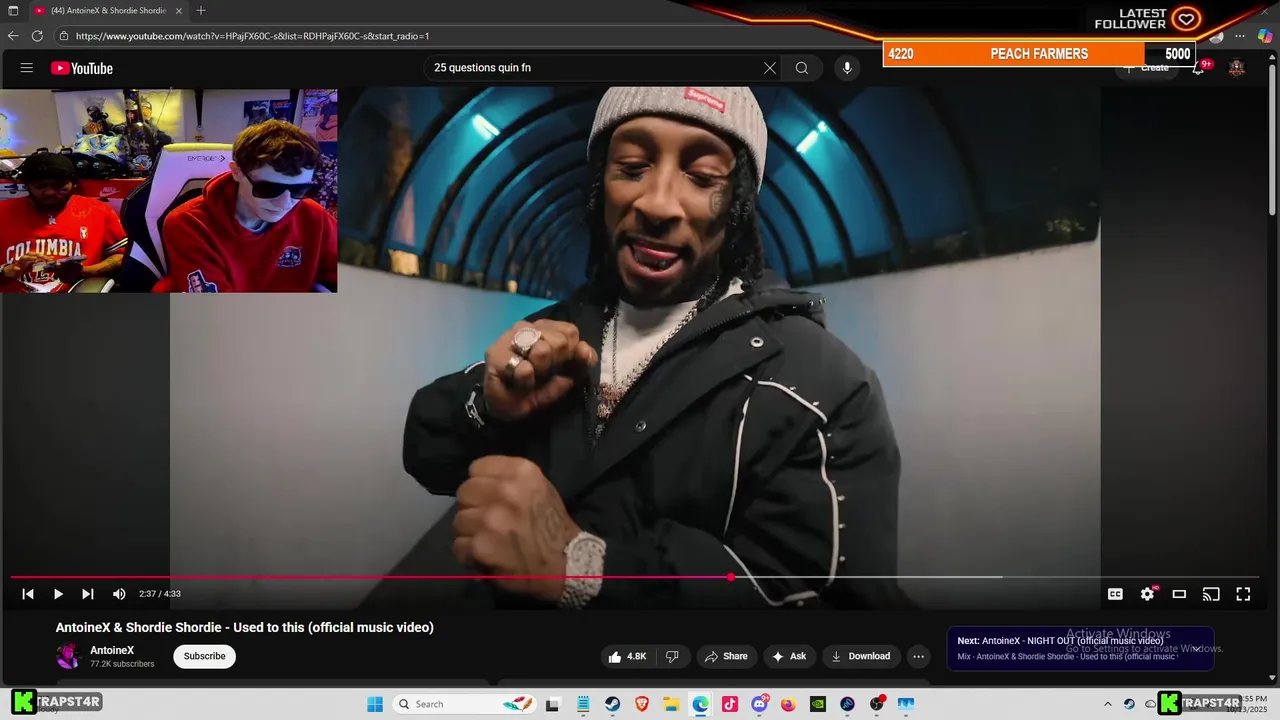Open AntoineX channel name link
1280x720 pixels.
coord(112,650)
